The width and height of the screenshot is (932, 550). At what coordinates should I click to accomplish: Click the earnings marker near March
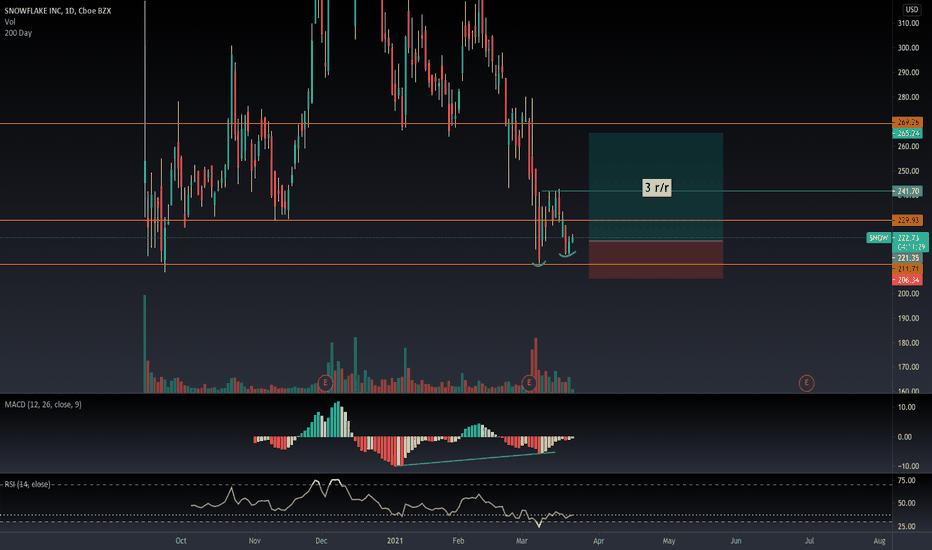click(528, 383)
